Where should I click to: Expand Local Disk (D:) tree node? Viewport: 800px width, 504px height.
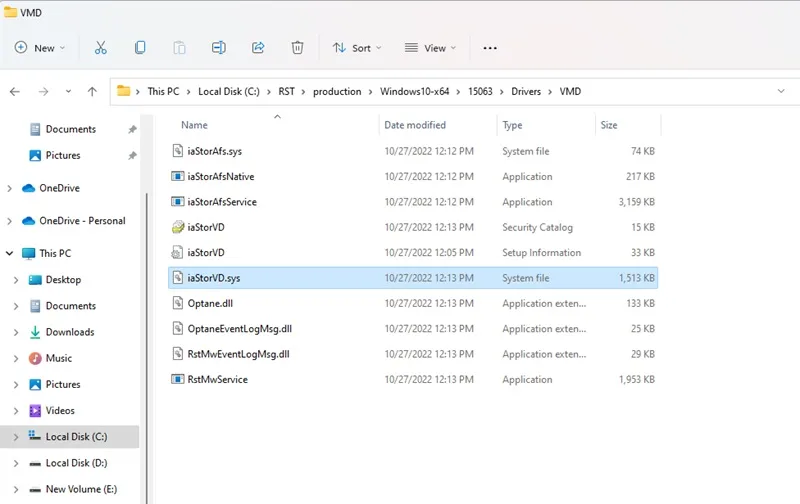[16, 463]
